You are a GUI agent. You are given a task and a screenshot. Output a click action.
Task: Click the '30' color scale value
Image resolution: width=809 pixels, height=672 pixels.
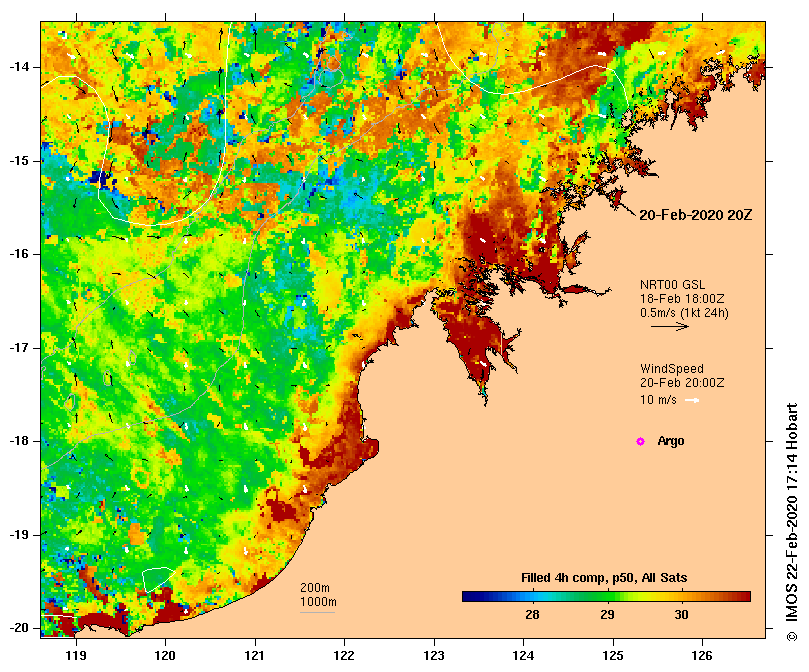click(x=682, y=615)
